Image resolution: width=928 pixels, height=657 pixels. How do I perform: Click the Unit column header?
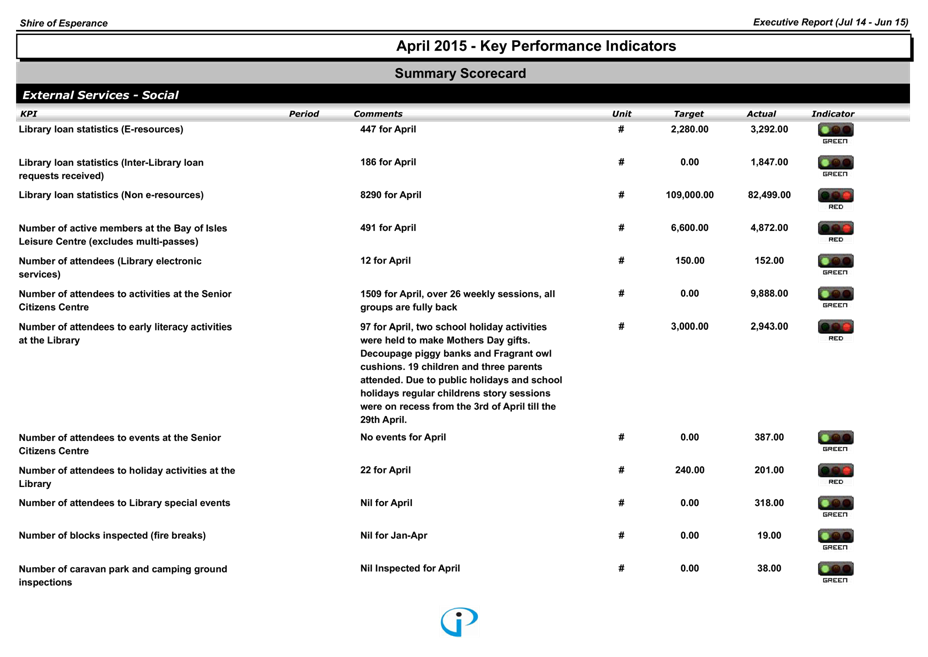coord(621,114)
